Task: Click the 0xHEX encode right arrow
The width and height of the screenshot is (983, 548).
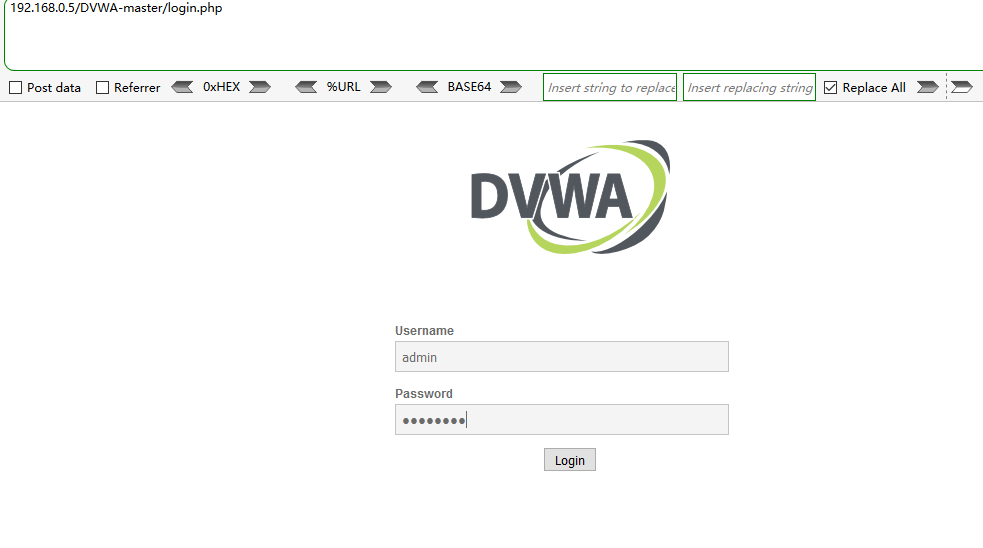Action: tap(260, 87)
